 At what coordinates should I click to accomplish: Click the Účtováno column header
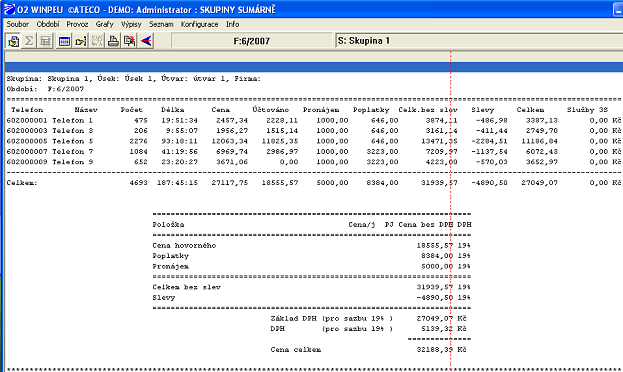click(x=271, y=110)
